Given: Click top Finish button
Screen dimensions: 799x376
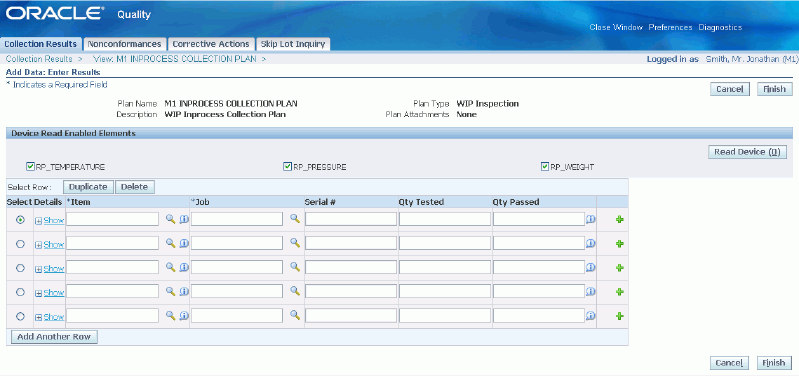Looking at the screenshot, I should tap(775, 89).
